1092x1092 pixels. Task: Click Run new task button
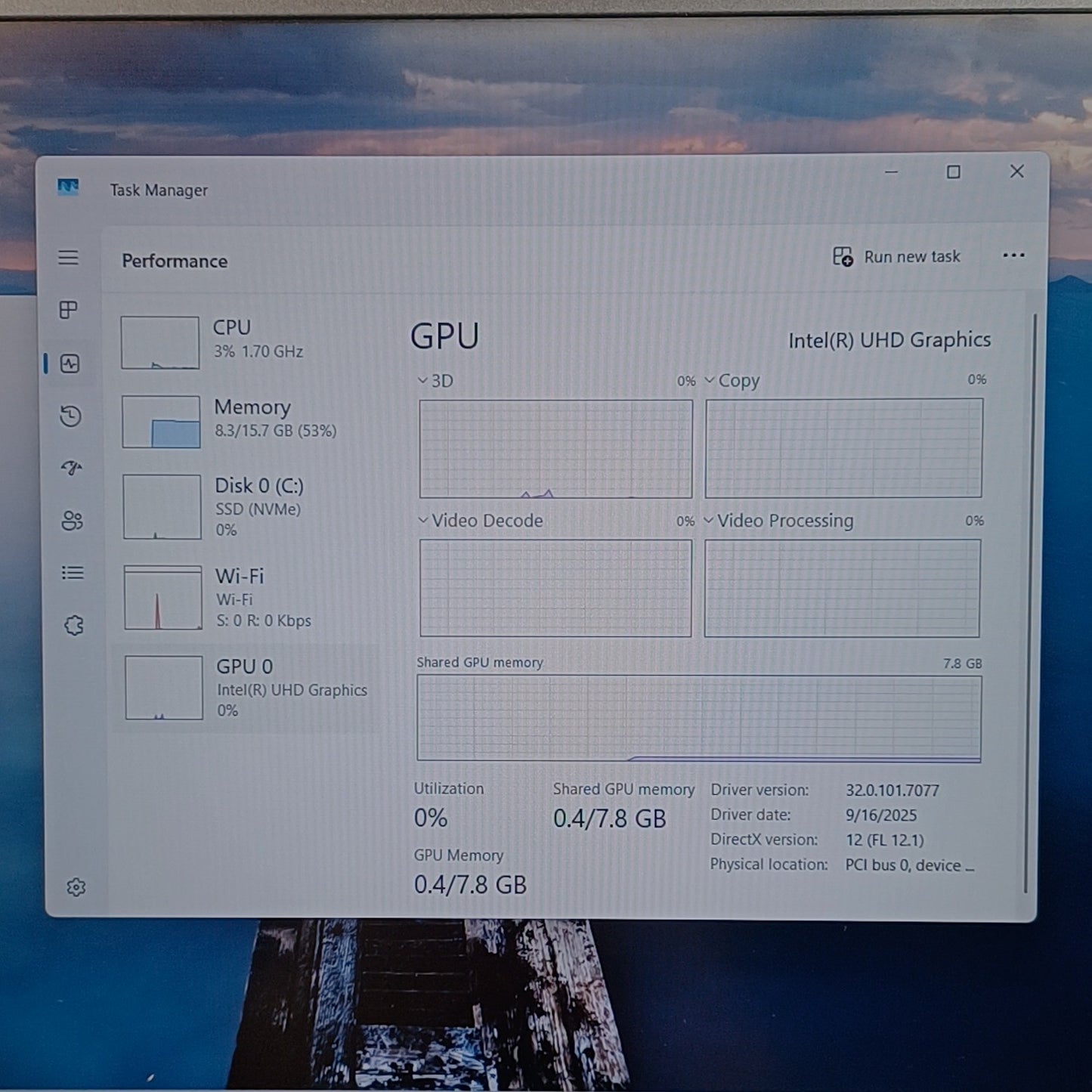896,257
